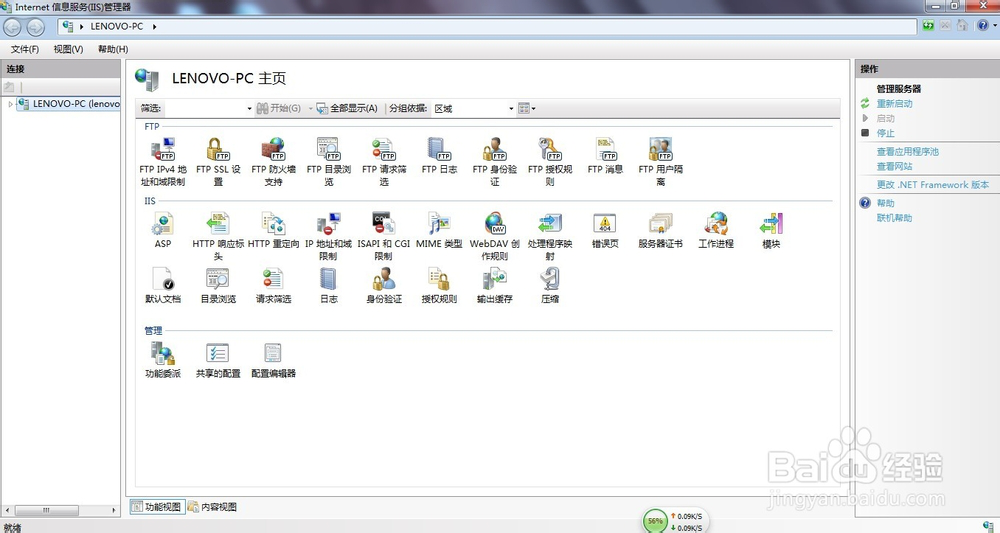Click 查看网站 link
Screen dimensions: 1000x533
click(x=894, y=166)
